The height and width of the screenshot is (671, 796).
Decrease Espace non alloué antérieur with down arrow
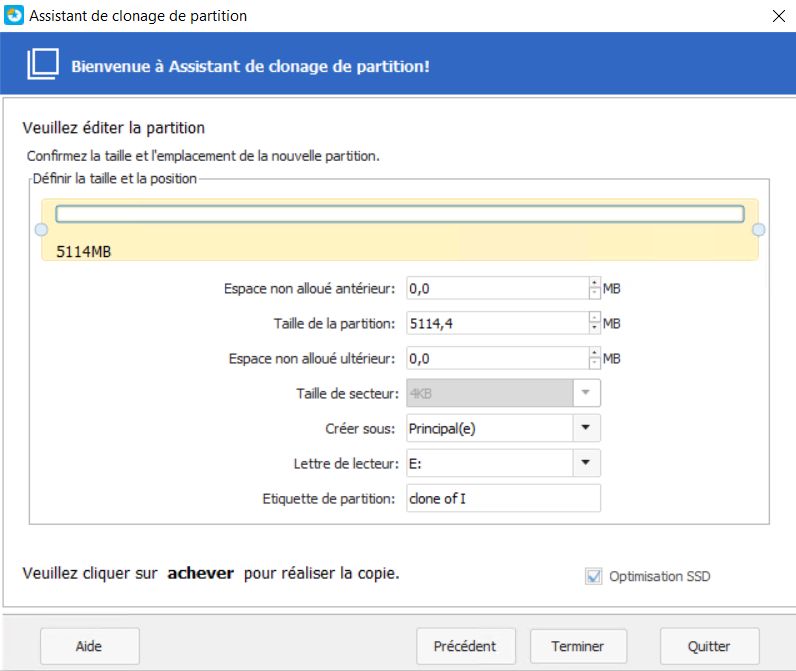[x=594, y=294]
